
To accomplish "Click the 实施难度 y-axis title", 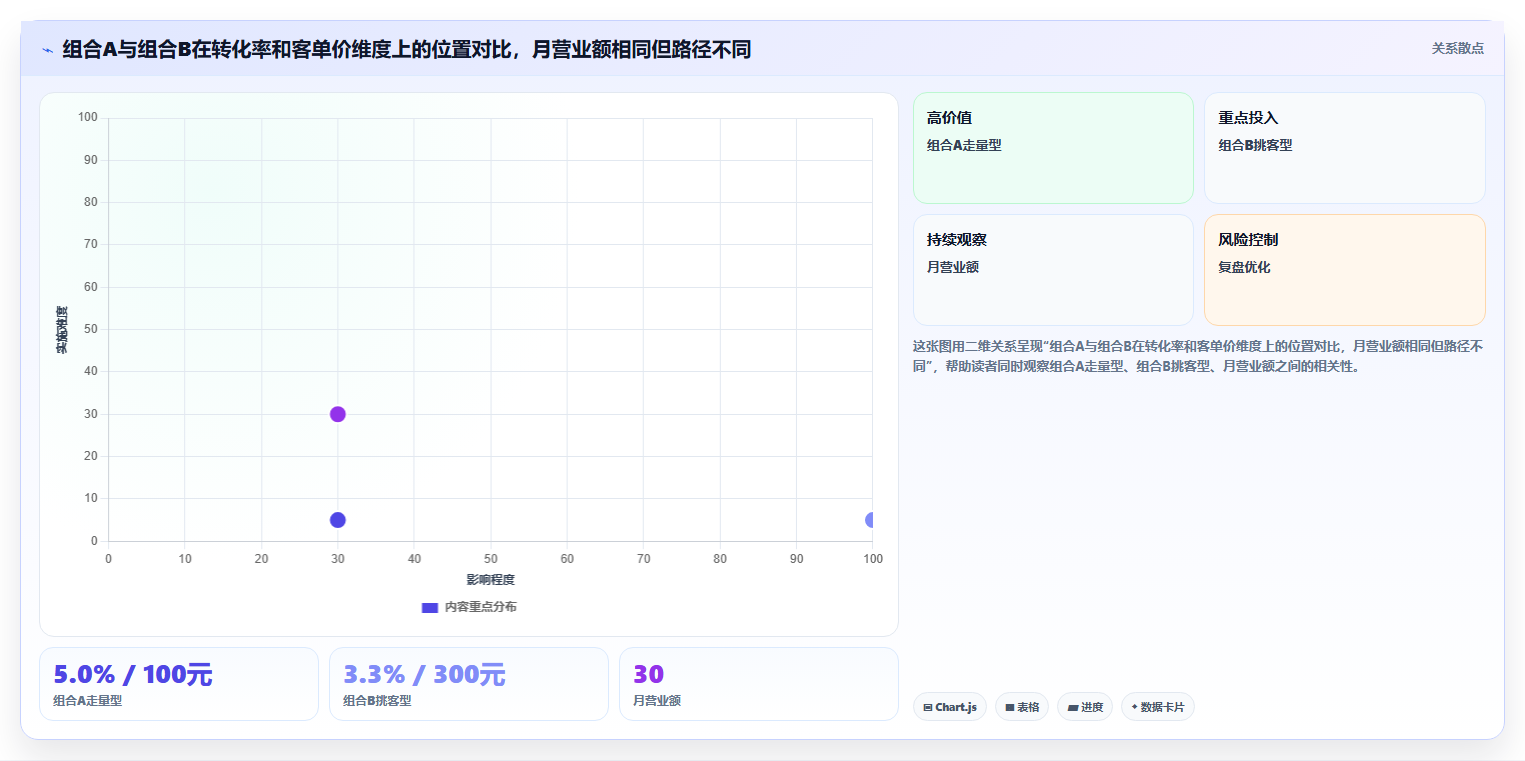I will coord(62,330).
